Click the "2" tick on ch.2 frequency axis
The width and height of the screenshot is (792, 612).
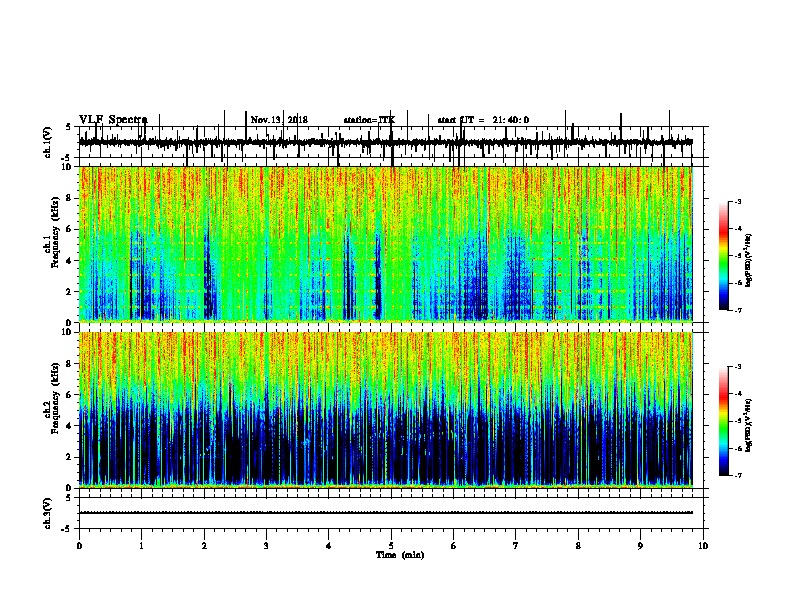pyautogui.click(x=71, y=457)
